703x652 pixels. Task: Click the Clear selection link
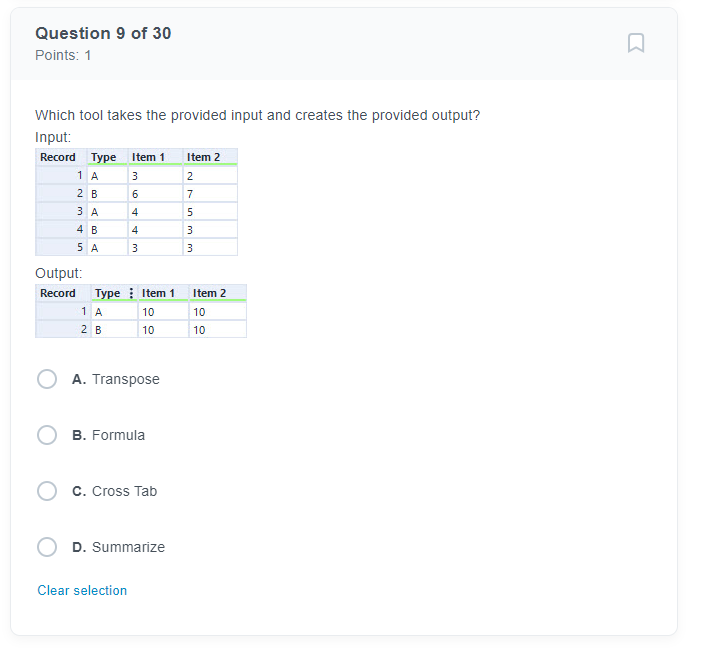(82, 591)
